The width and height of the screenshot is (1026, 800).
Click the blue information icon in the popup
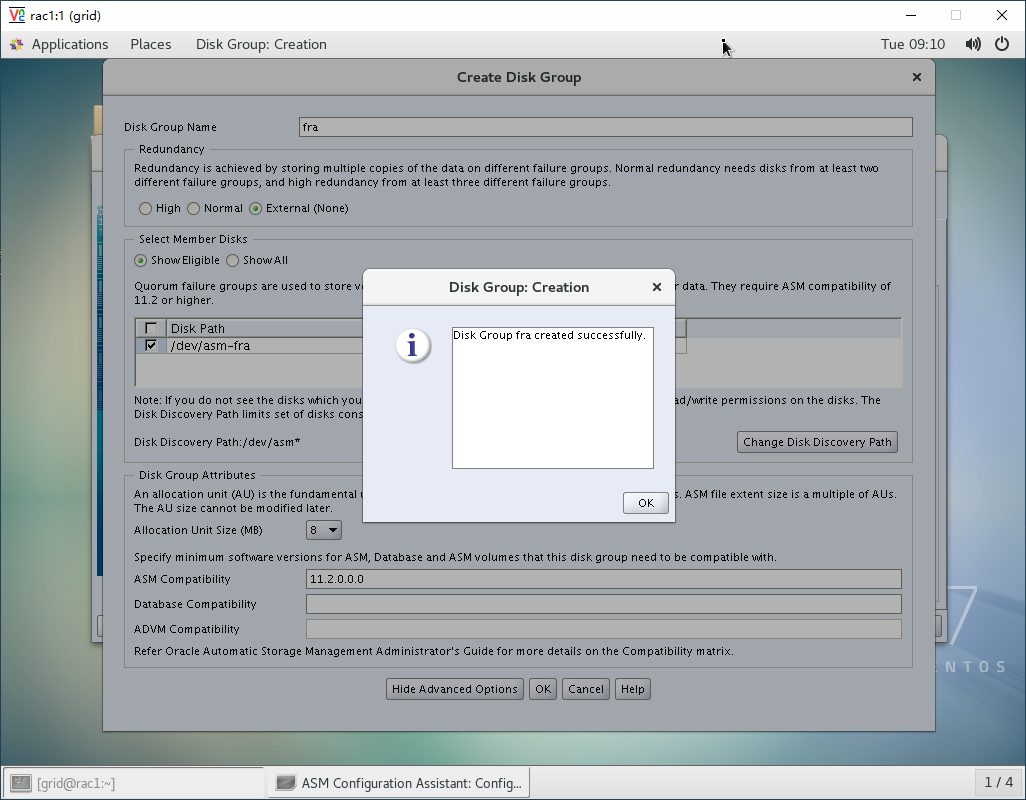[413, 345]
